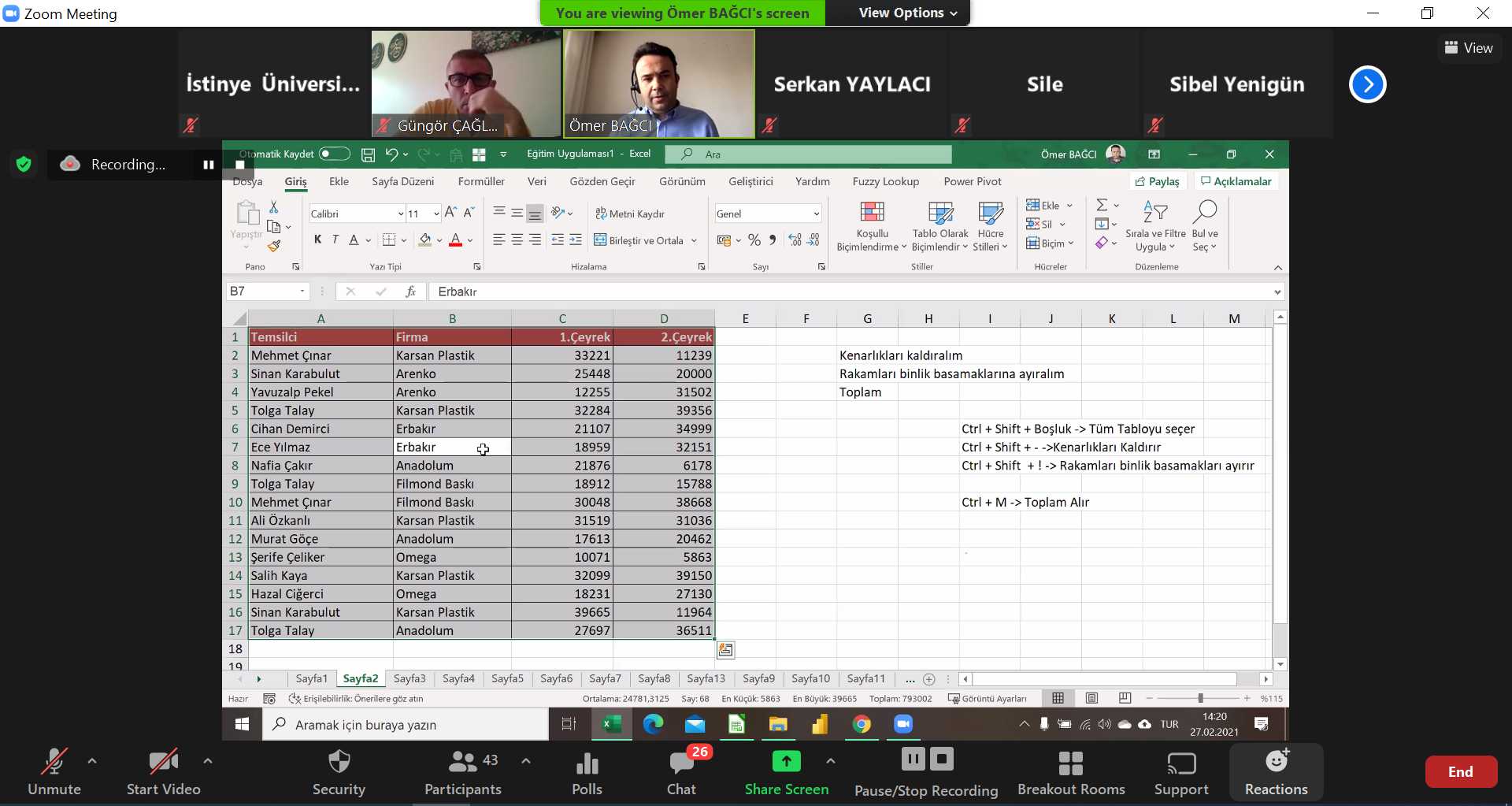The height and width of the screenshot is (806, 1512).
Task: Start Video camera toggle
Action: point(163,772)
